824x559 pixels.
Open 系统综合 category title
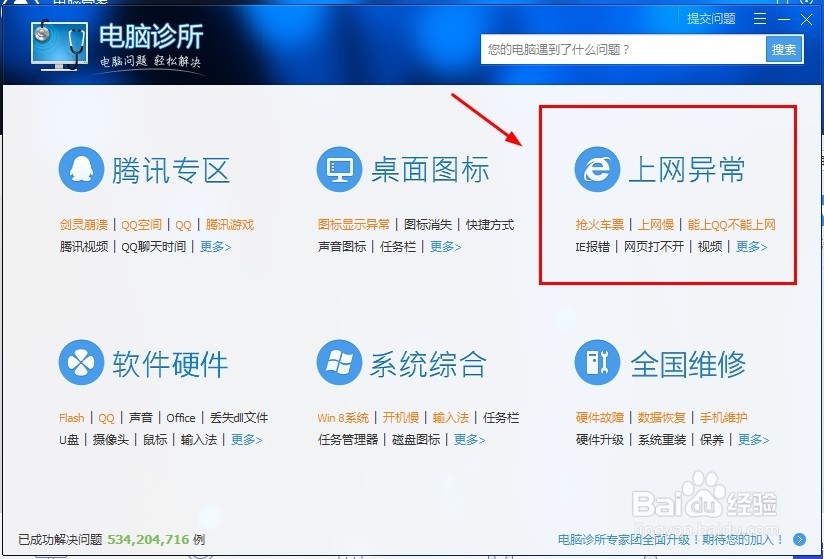tap(428, 364)
